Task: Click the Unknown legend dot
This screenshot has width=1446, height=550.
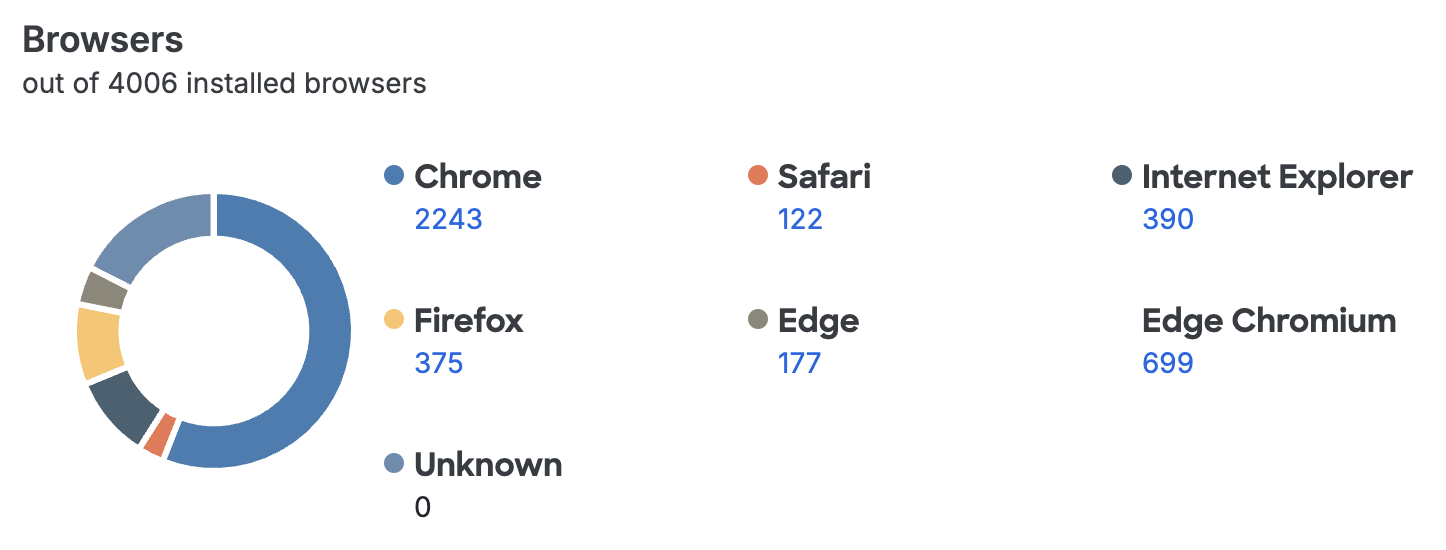Action: click(x=394, y=464)
